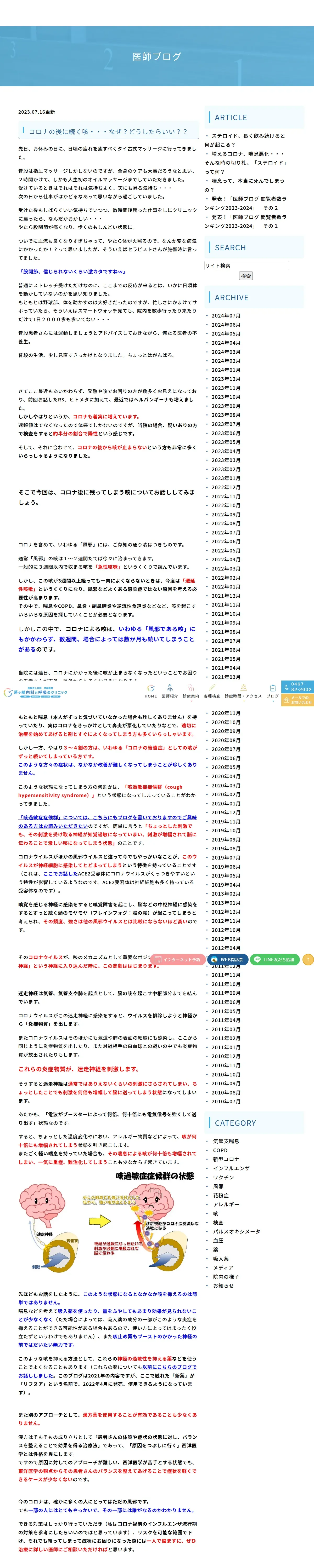Click the HOME icon in navigation bar

pos(151,688)
